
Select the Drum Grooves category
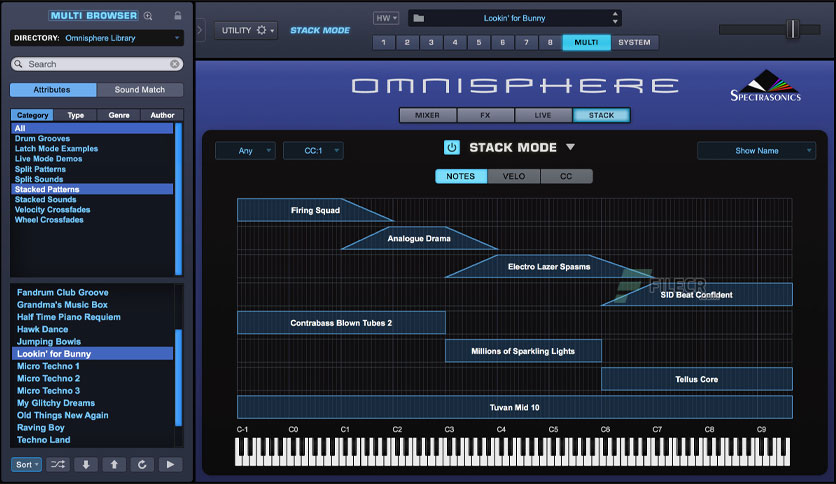(92, 139)
